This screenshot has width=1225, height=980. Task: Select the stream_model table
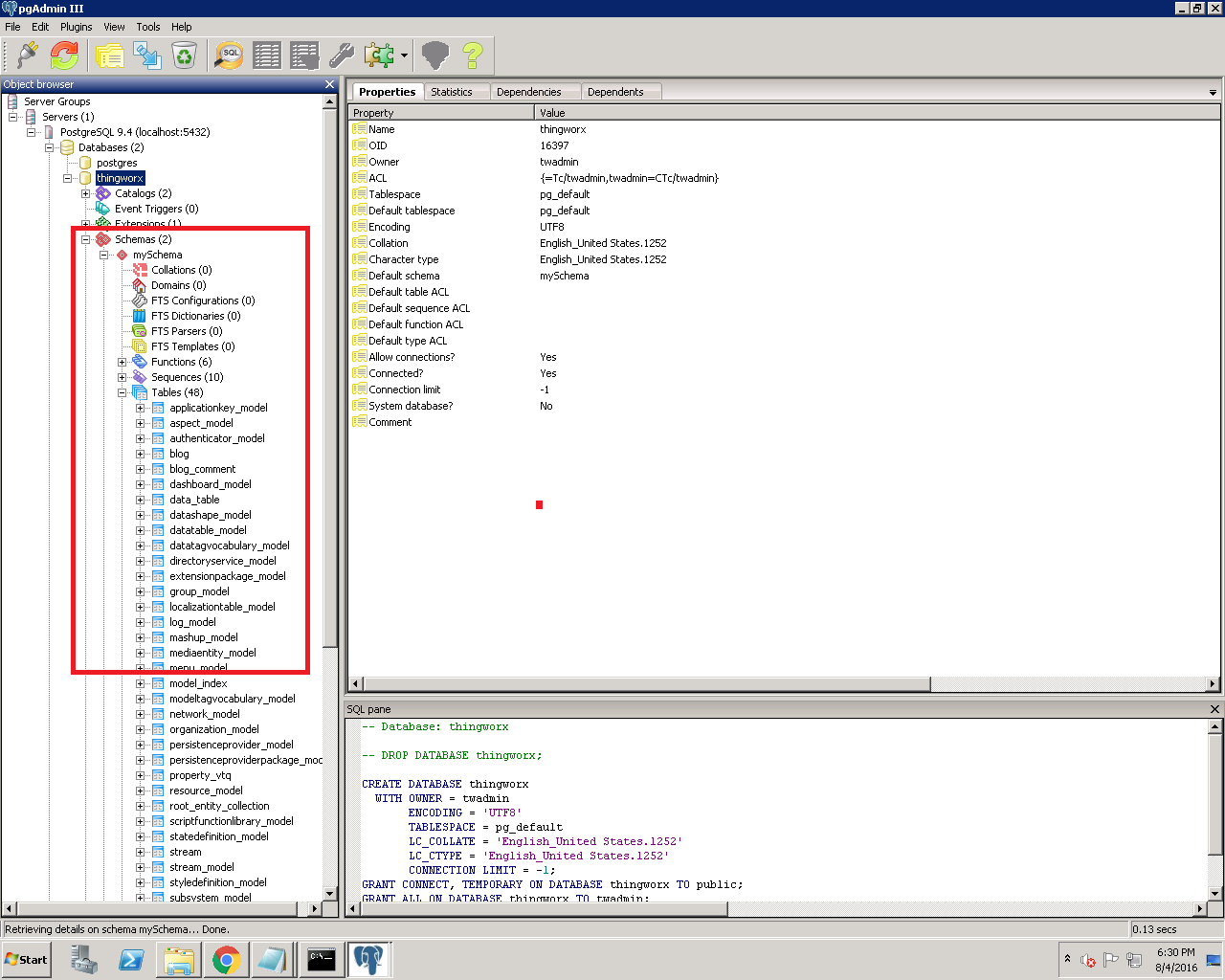click(x=202, y=867)
